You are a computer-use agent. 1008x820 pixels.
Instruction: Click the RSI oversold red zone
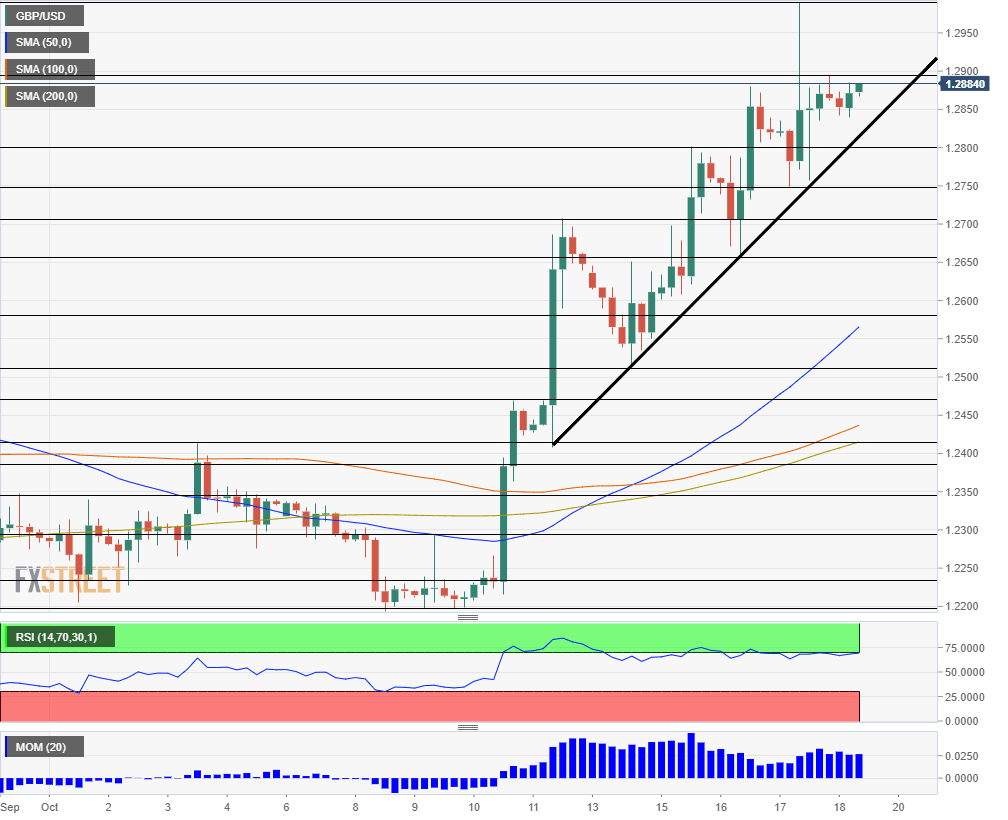click(429, 706)
